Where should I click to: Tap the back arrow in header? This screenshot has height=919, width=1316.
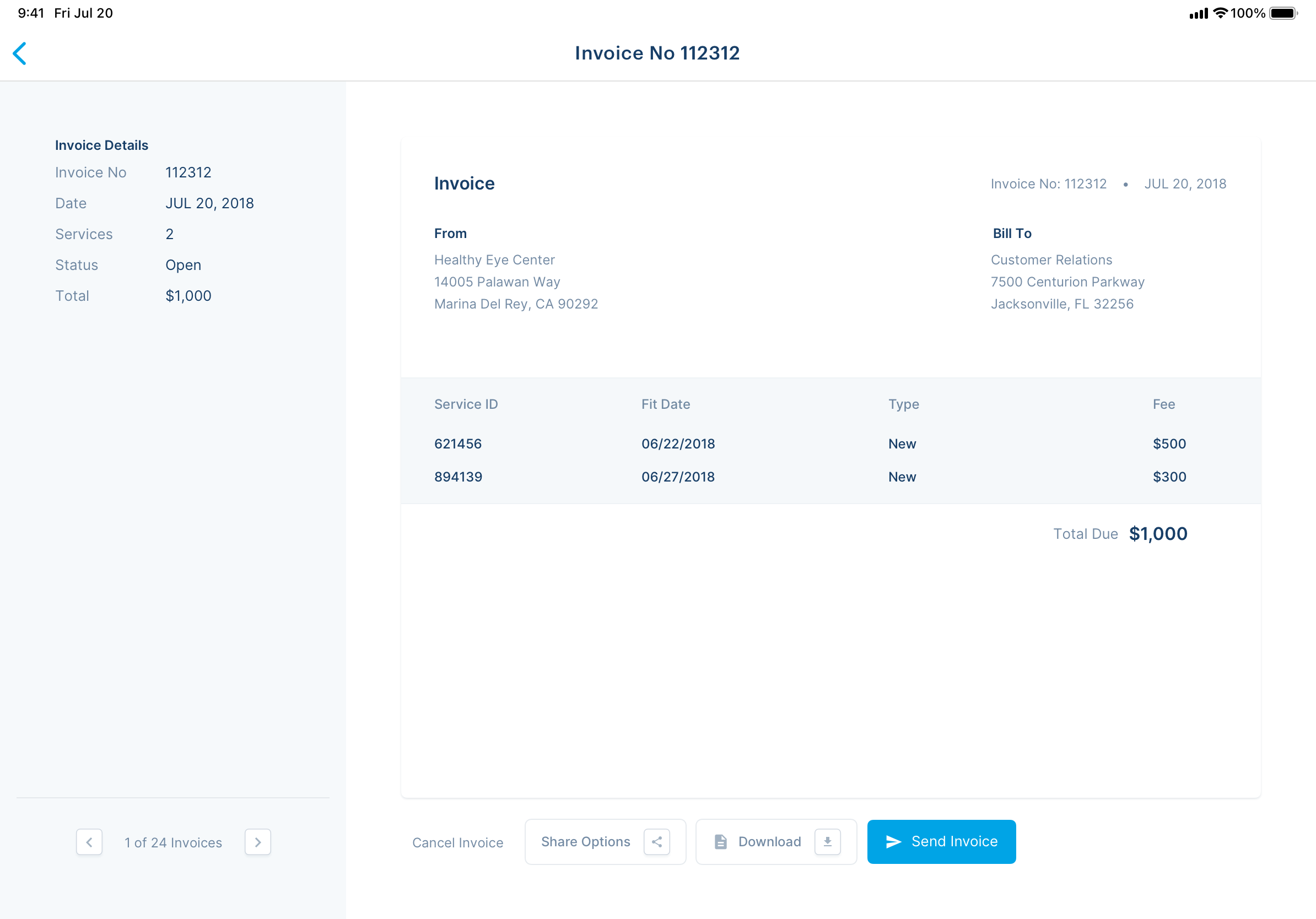pos(19,53)
